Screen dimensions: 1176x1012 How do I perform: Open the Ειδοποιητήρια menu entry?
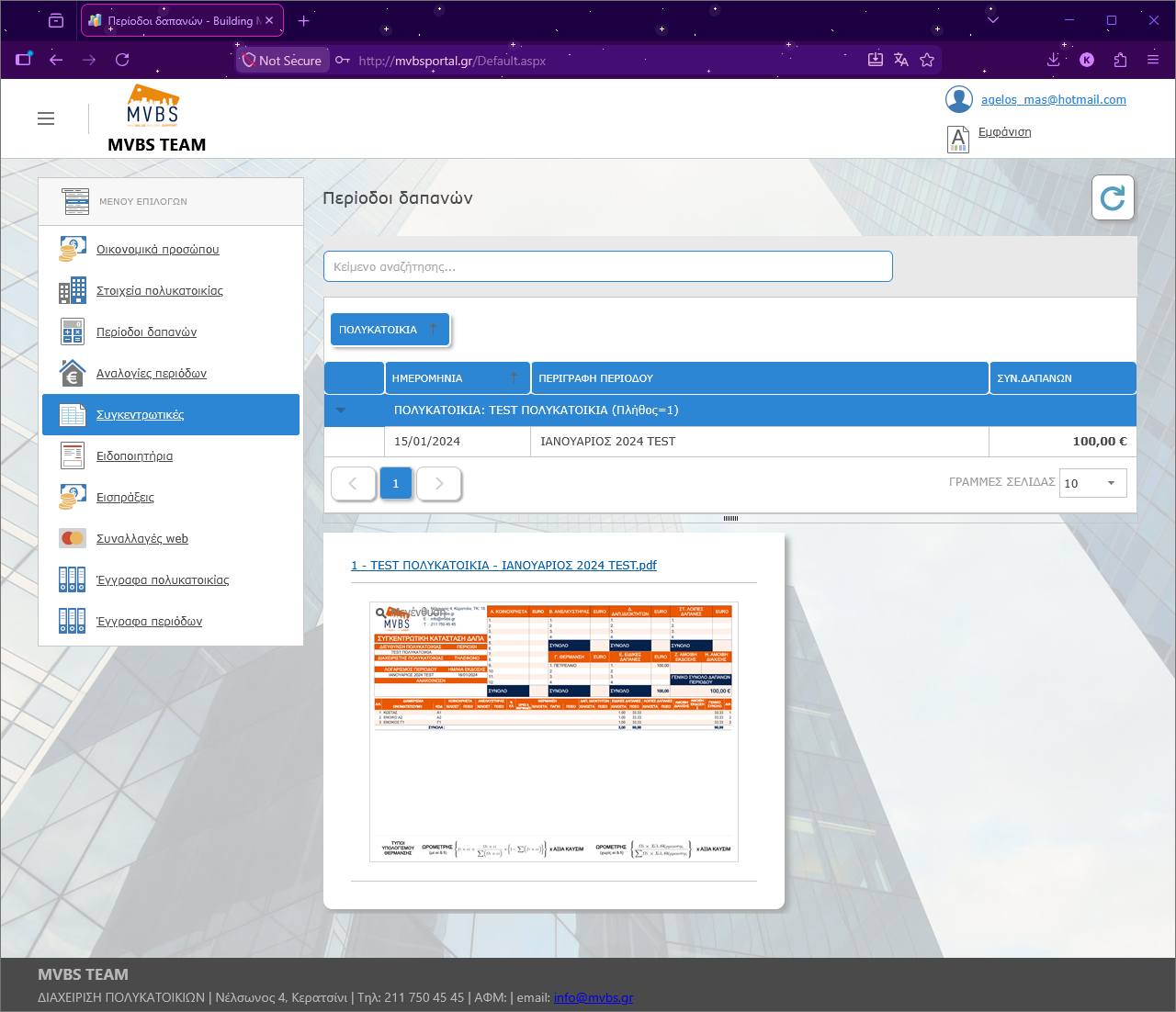pyautogui.click(x=134, y=456)
